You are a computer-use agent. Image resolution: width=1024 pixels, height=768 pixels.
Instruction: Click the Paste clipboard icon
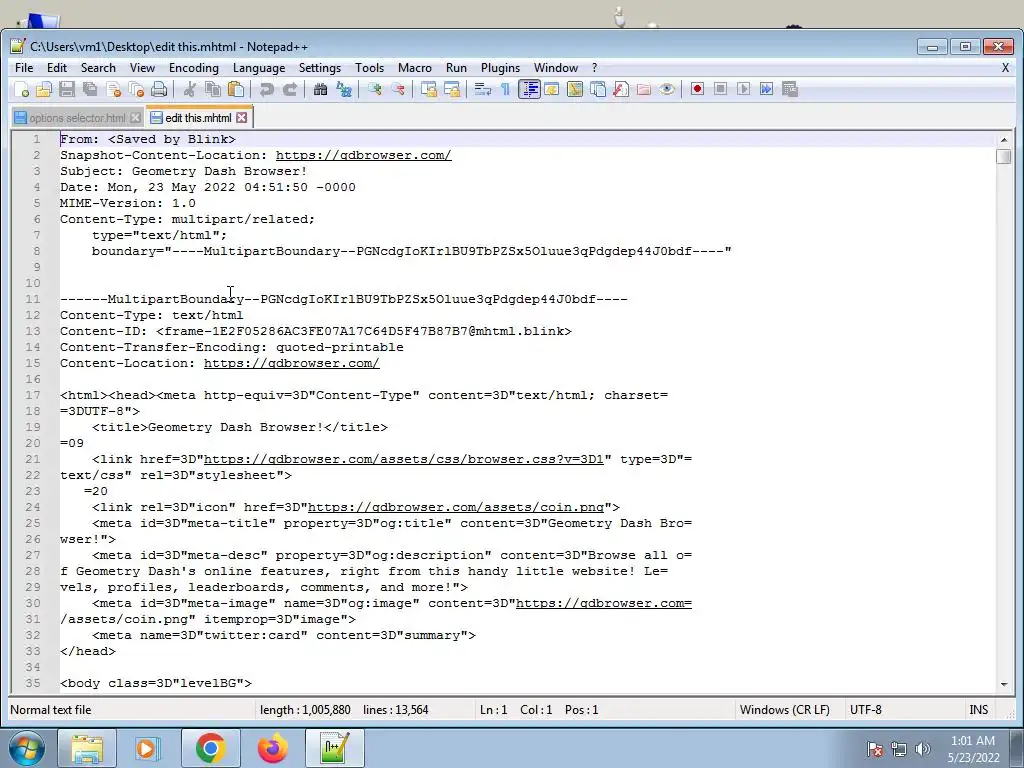pyautogui.click(x=236, y=89)
